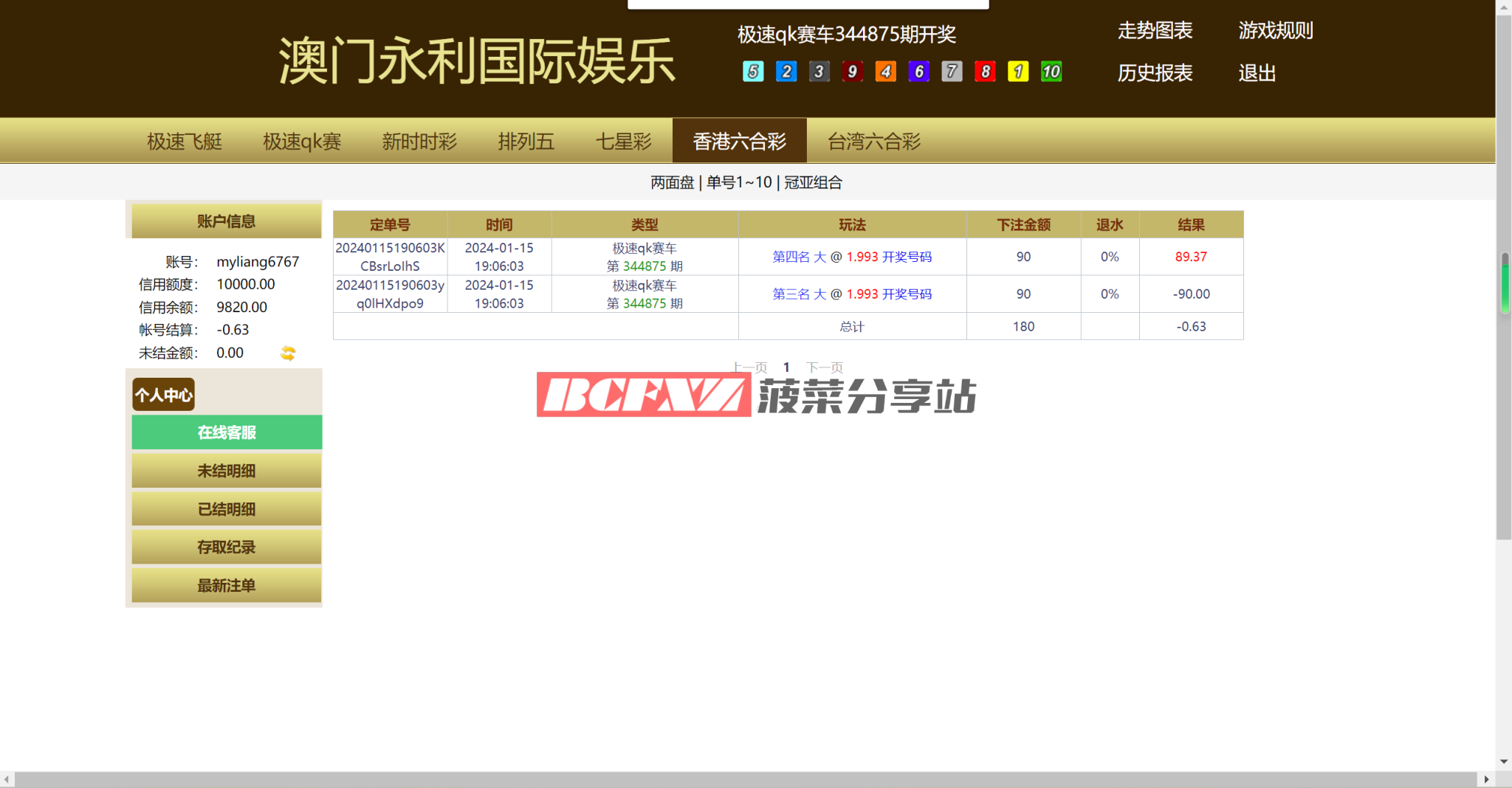Click the green vertical page scrollbar thumb
The height and width of the screenshot is (788, 1512).
click(x=1505, y=283)
